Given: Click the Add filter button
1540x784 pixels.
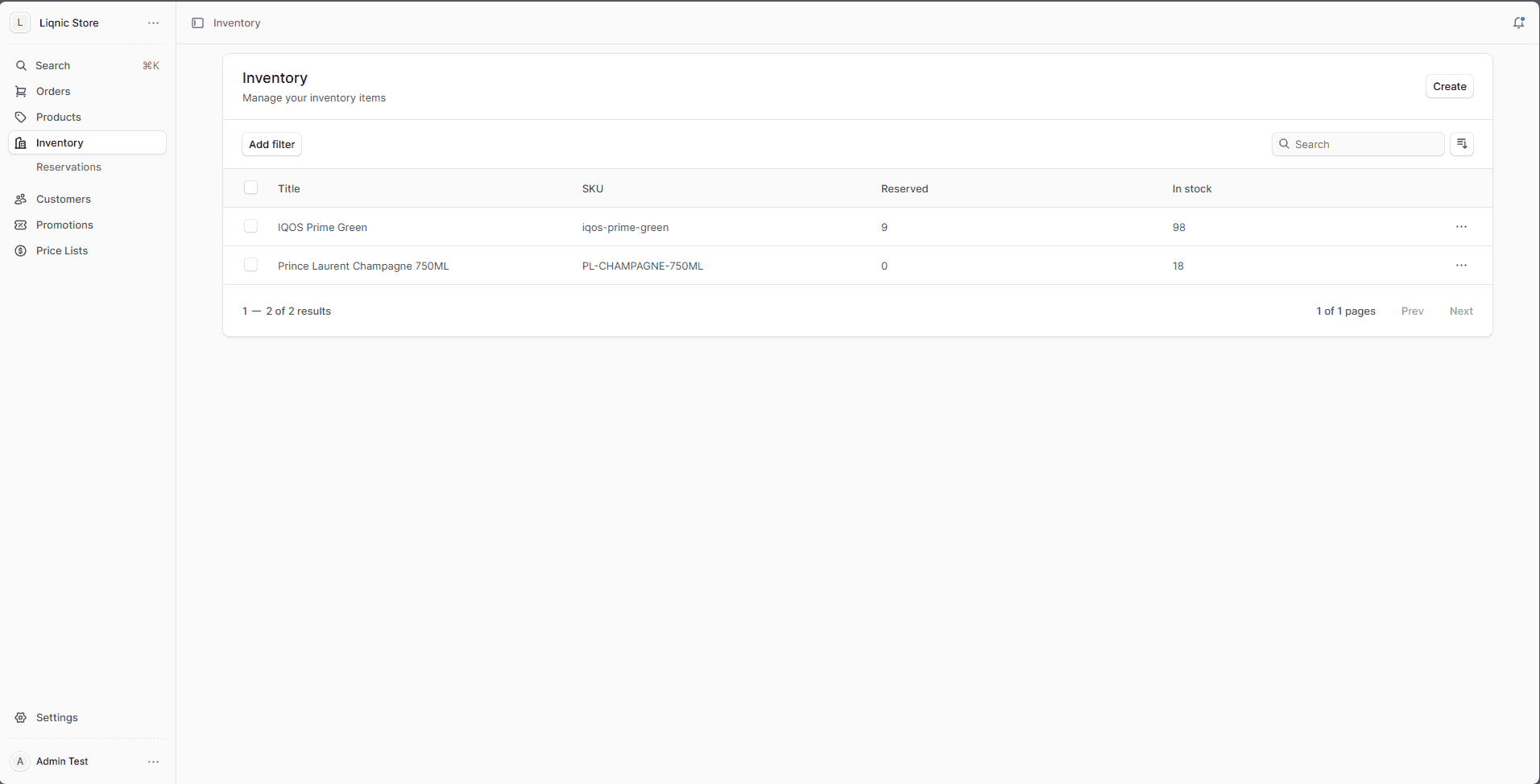Looking at the screenshot, I should coord(271,144).
